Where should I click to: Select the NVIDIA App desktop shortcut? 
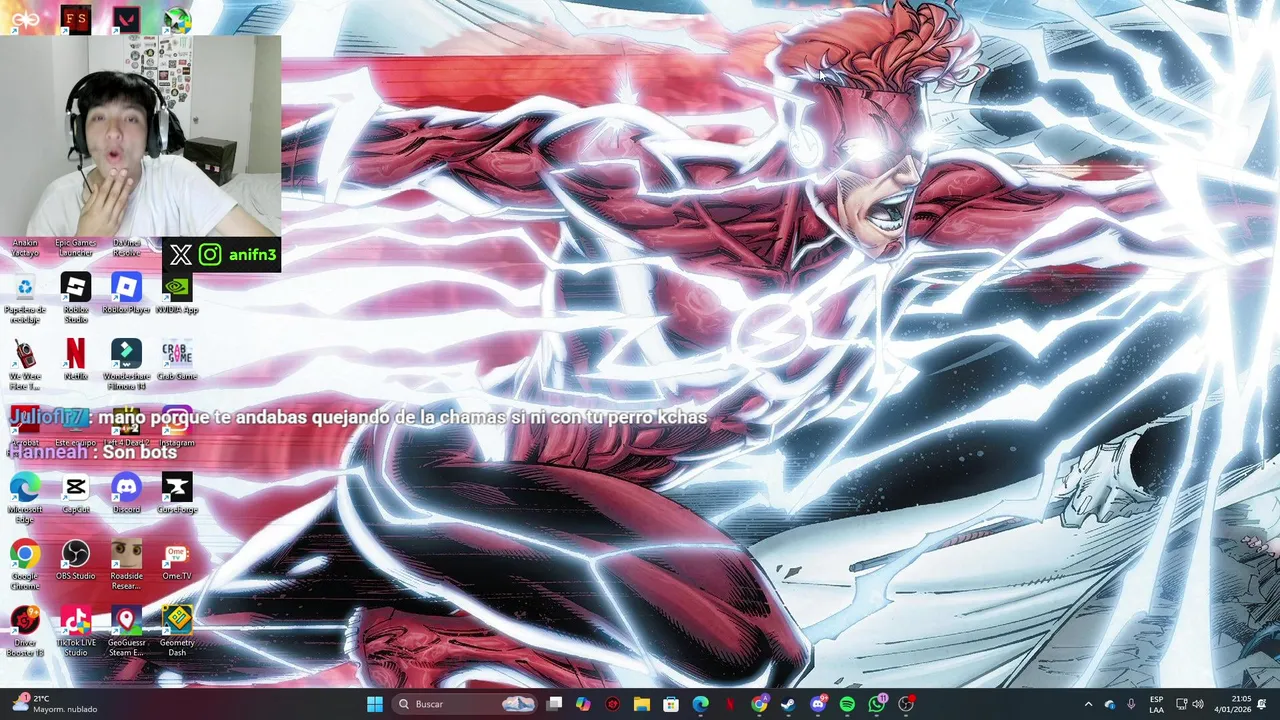pyautogui.click(x=177, y=294)
